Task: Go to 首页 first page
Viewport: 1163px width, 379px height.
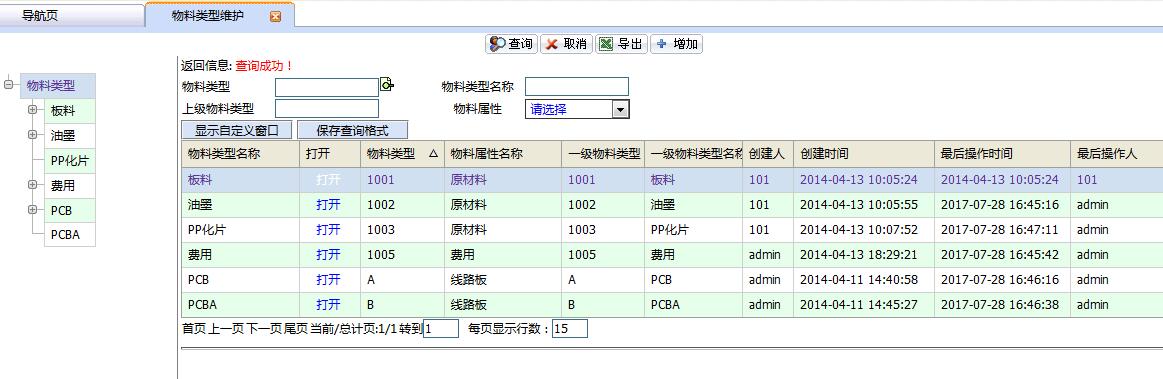Action: tap(194, 329)
